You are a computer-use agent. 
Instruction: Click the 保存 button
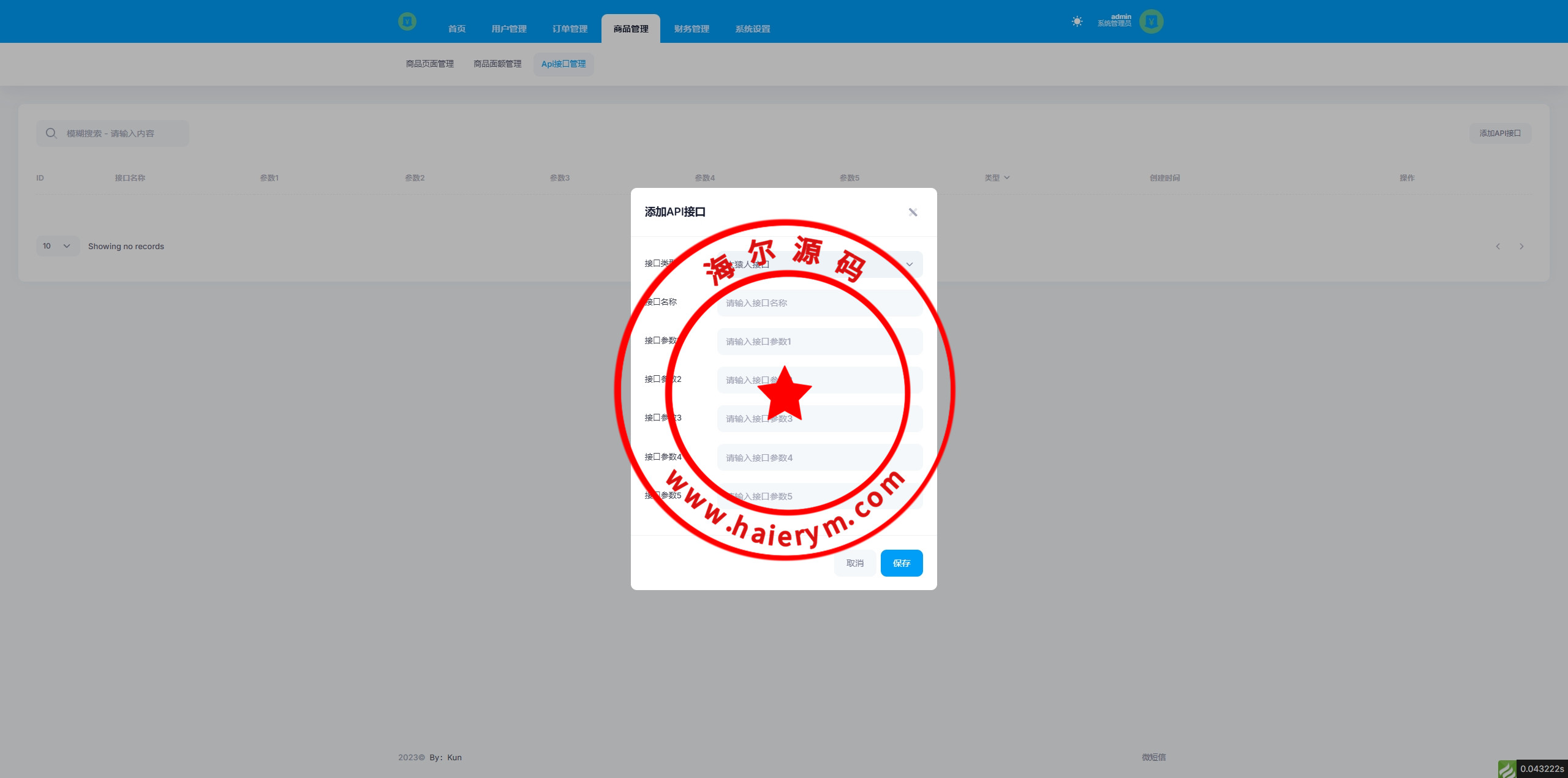point(901,563)
